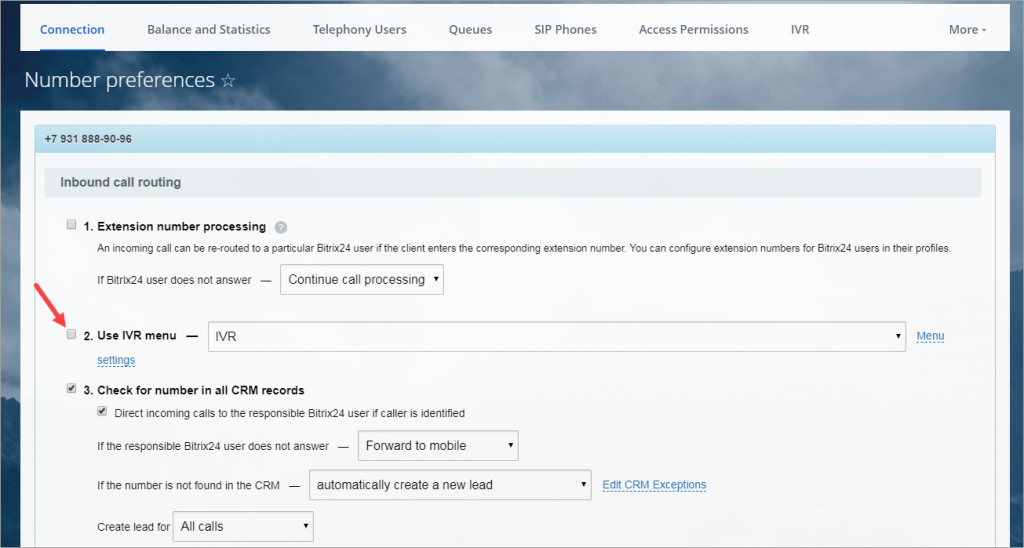Go to the Queues tab
This screenshot has width=1024, height=548.
470,29
